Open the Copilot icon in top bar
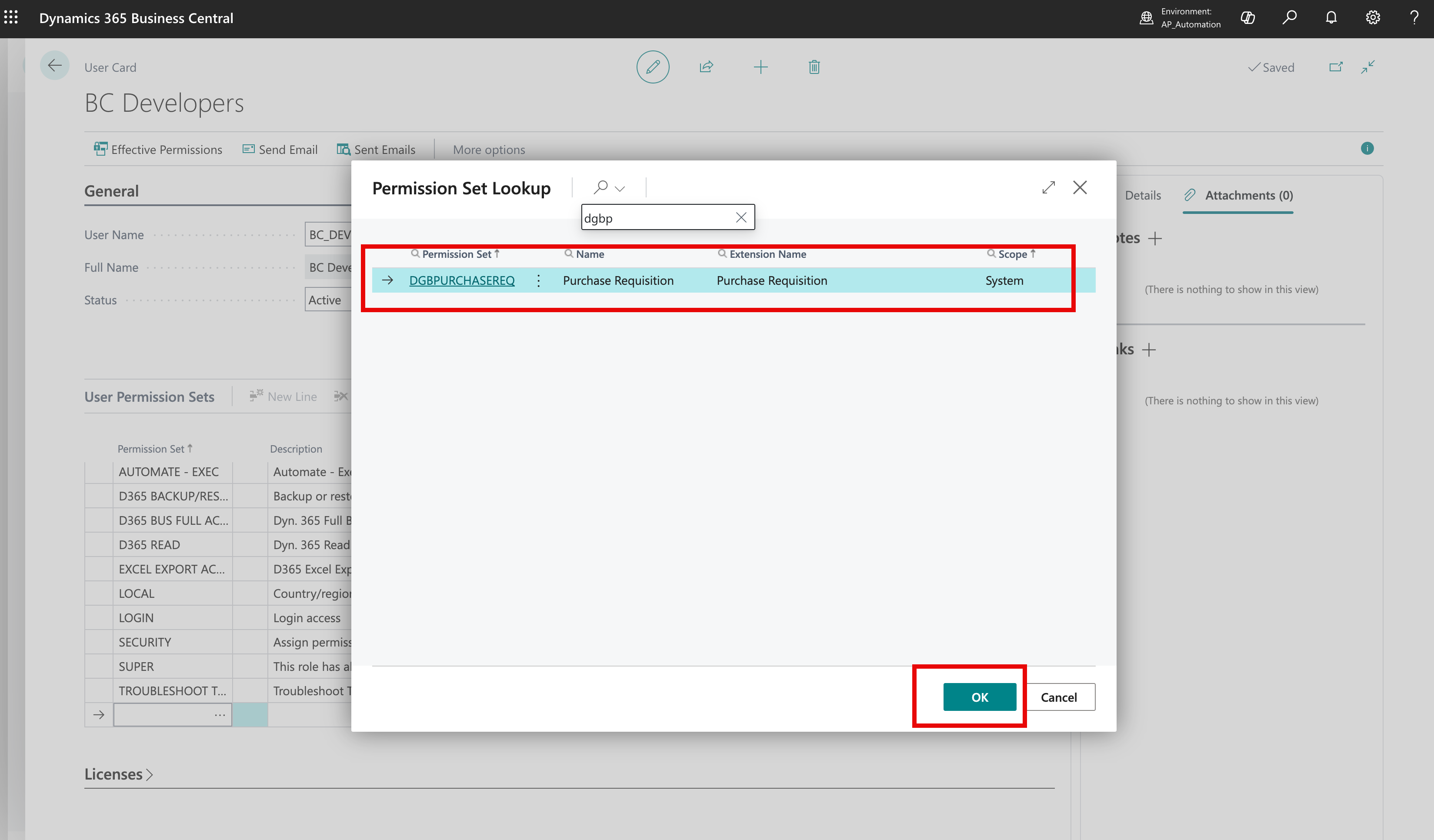This screenshot has height=840, width=1434. [1247, 18]
